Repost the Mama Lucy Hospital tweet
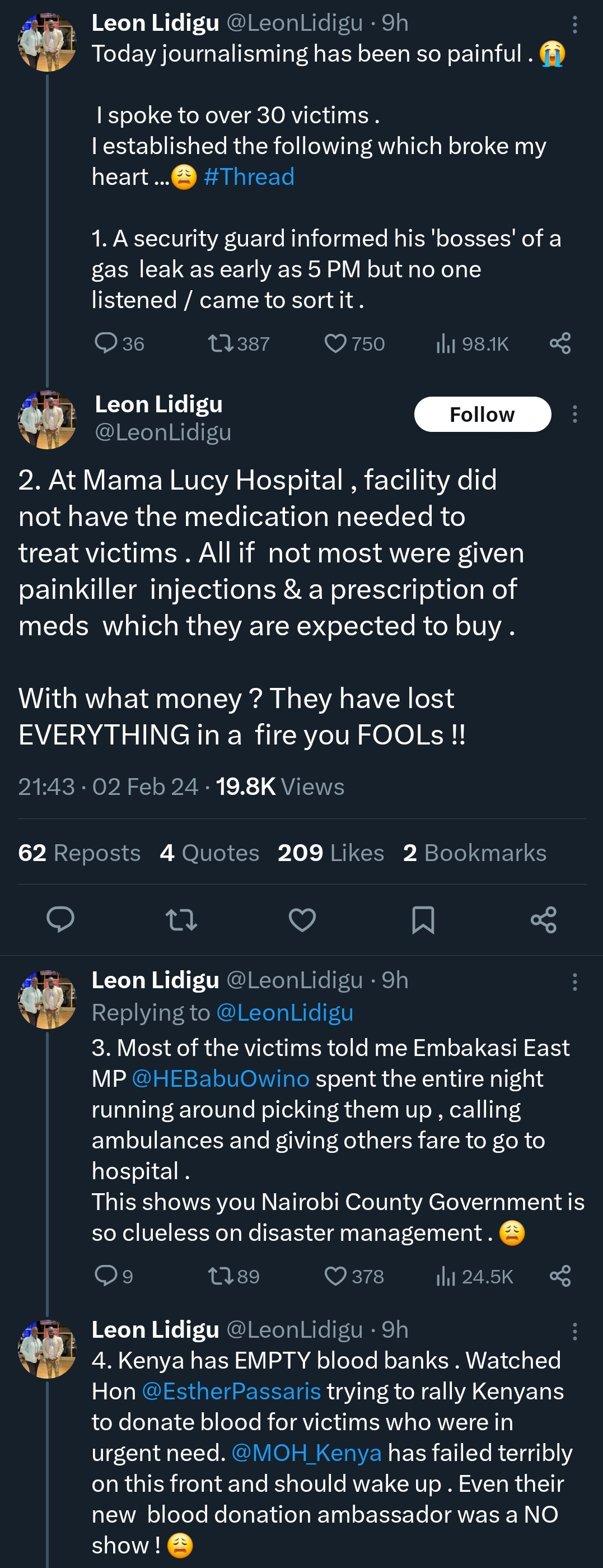 coord(181,919)
